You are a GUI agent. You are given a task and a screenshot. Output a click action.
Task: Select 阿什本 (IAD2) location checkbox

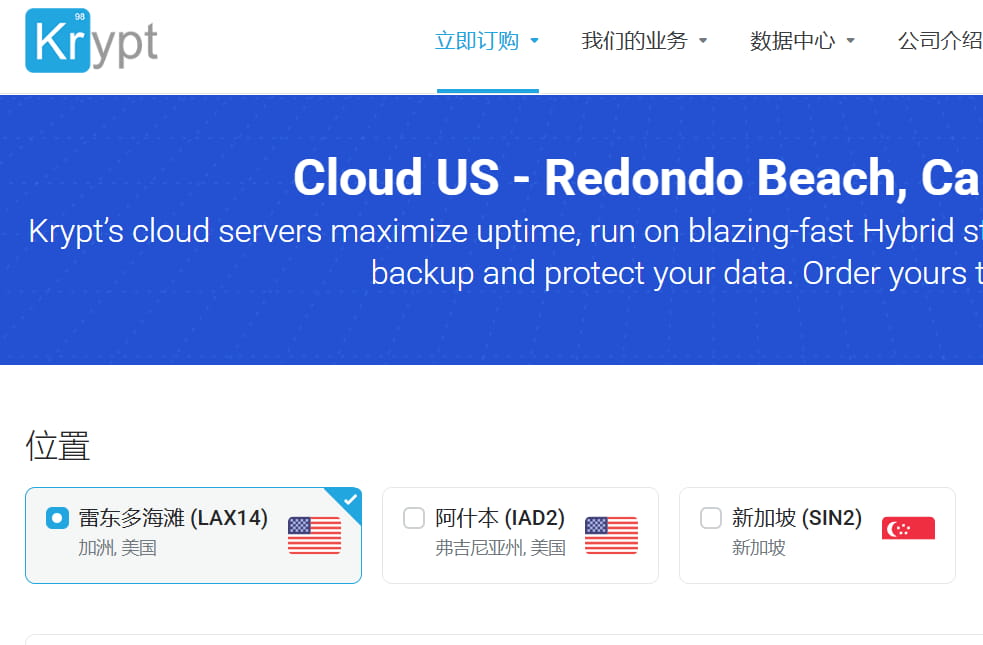(414, 518)
